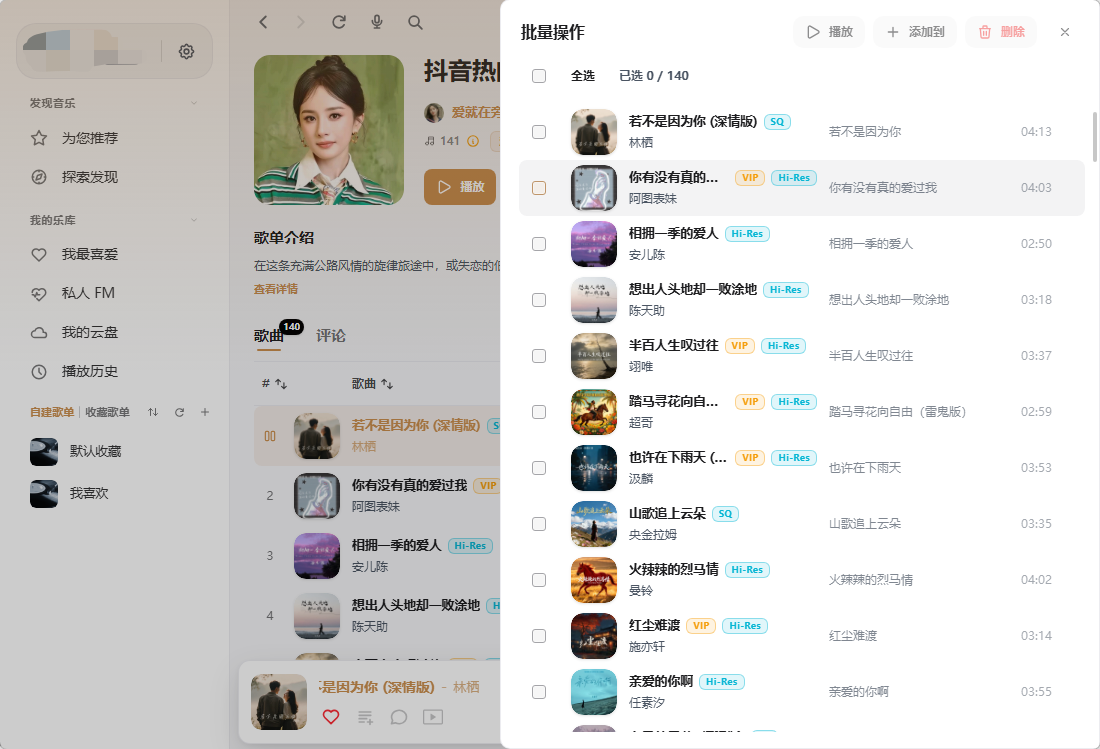Viewport: 1100px width, 749px height.
Task: Refresh the custom playlists list
Action: pos(180,412)
